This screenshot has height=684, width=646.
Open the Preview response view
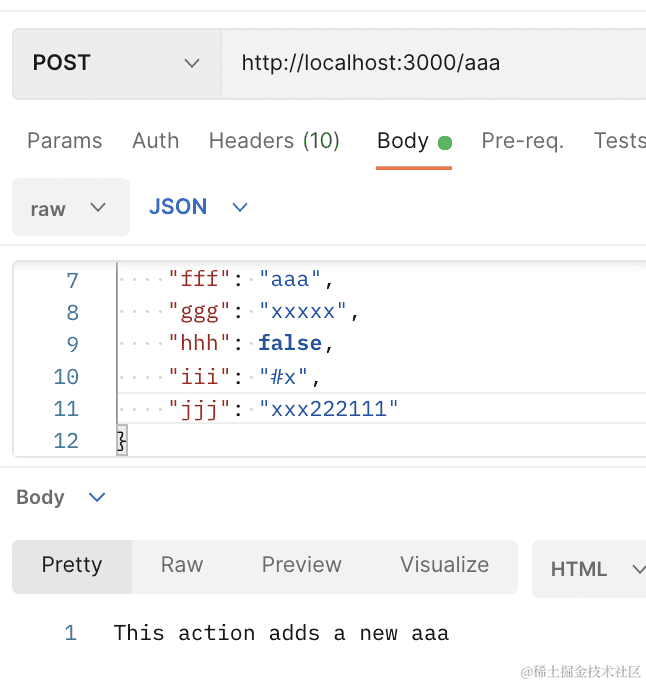tap(301, 566)
